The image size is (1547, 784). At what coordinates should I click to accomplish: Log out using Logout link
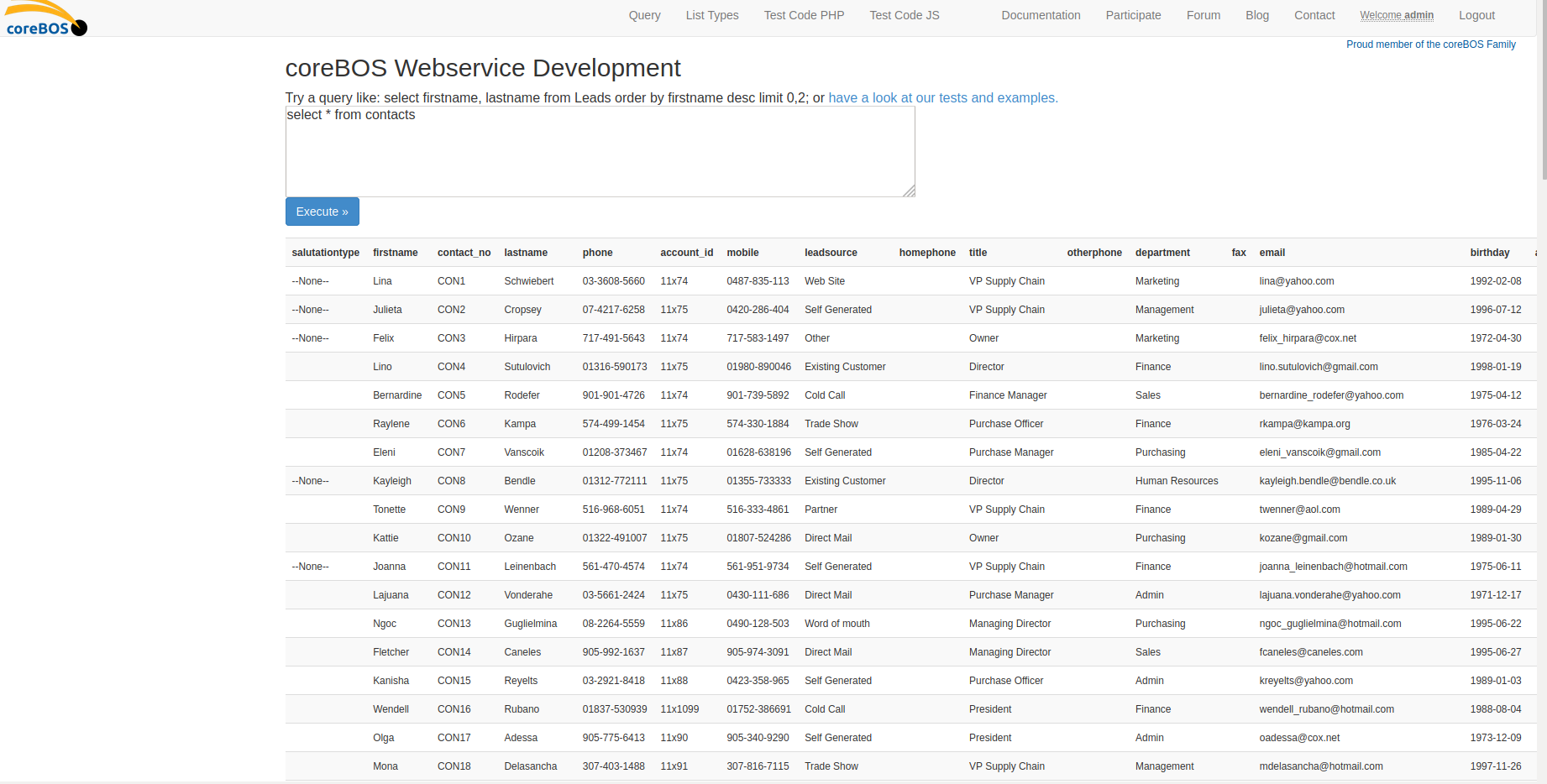pos(1476,15)
